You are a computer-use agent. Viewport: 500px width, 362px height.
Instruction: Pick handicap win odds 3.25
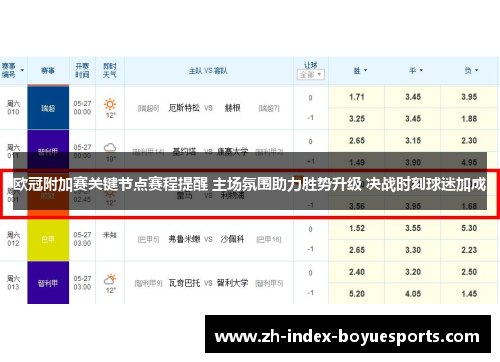[x=357, y=119]
